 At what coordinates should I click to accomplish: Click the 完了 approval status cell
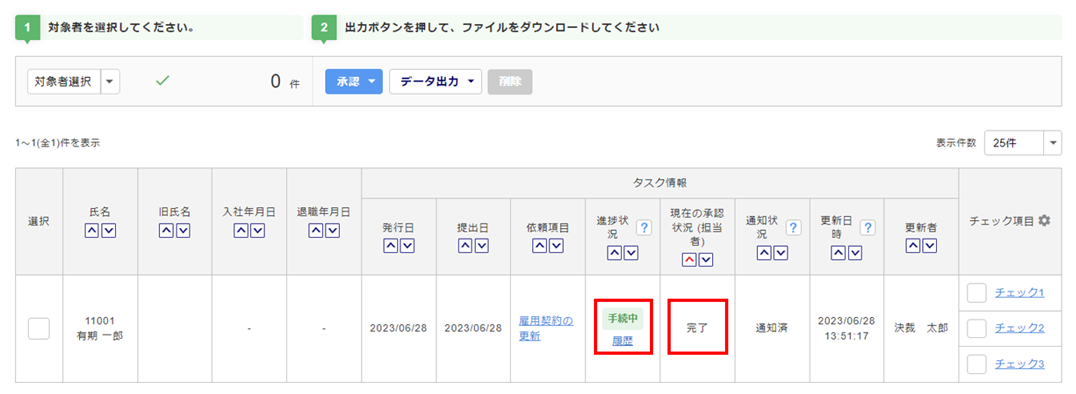[x=697, y=328]
